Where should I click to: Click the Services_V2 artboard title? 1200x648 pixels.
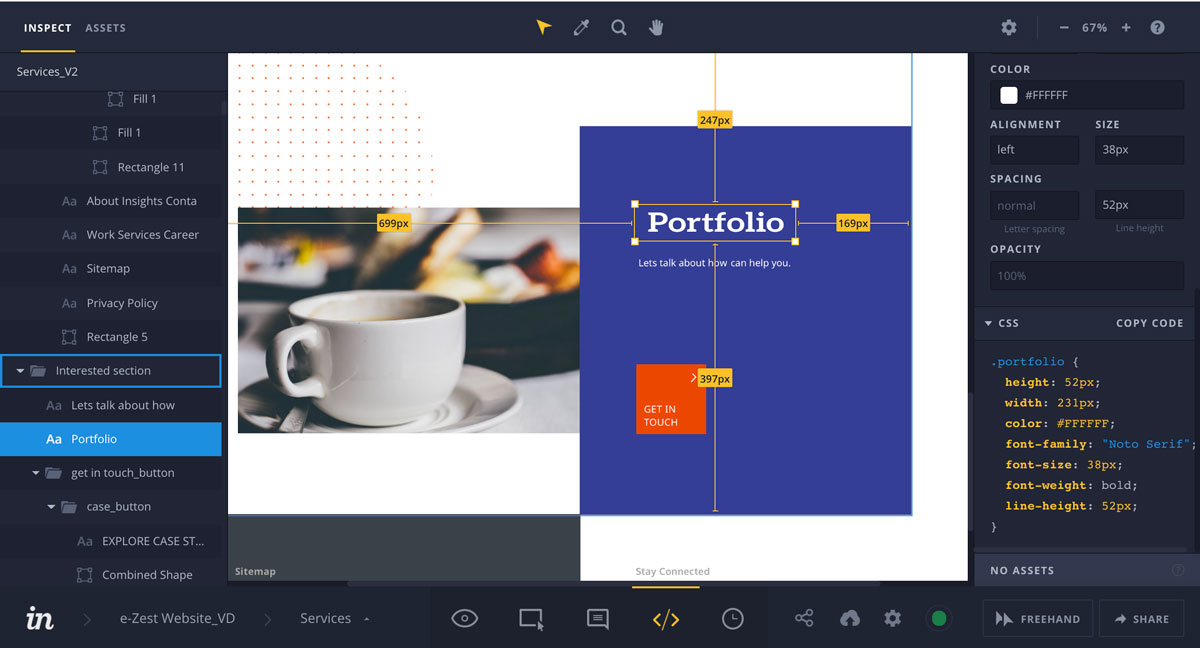tap(47, 72)
